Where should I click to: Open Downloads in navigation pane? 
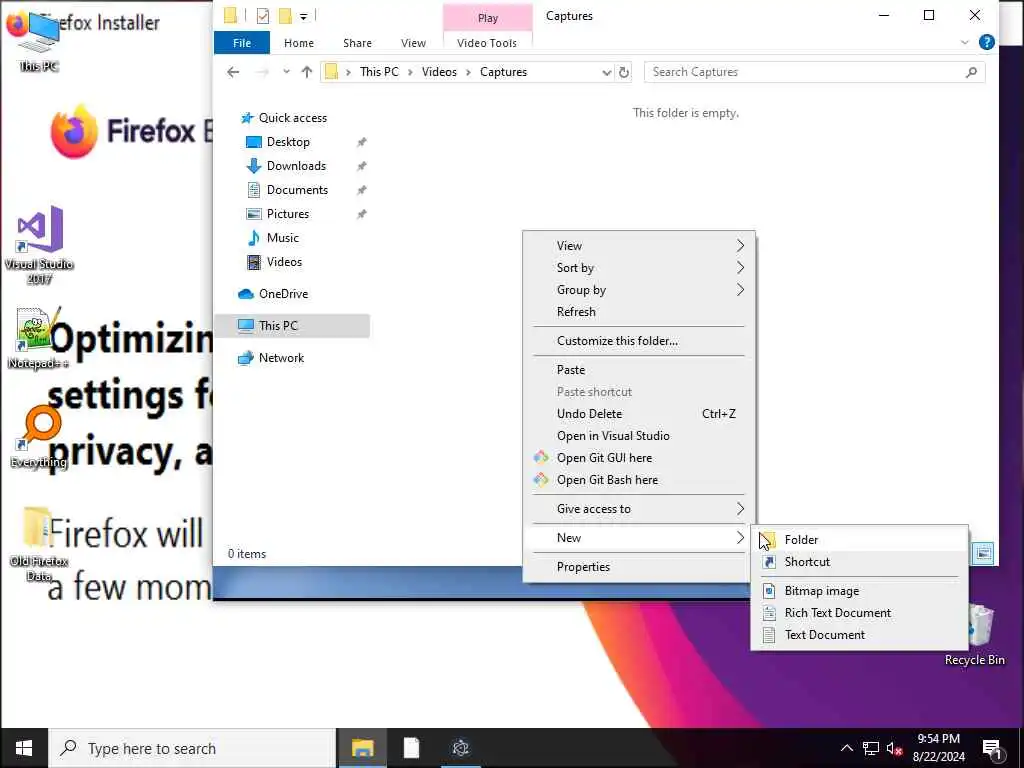[296, 166]
